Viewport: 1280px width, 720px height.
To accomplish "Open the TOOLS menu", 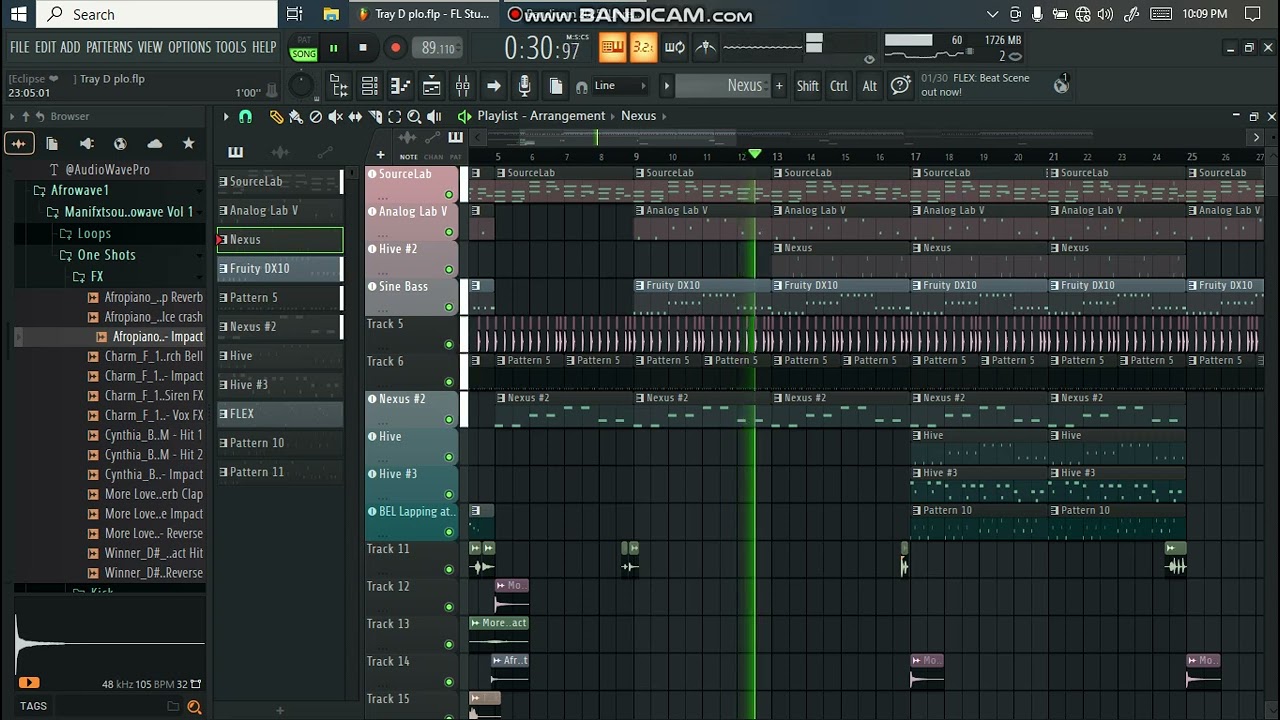I will click(x=231, y=47).
